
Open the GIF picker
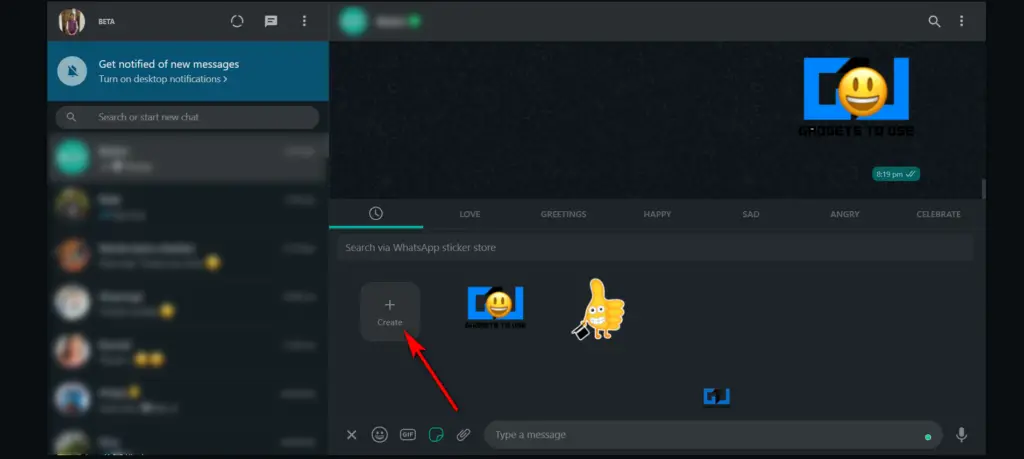(x=408, y=435)
